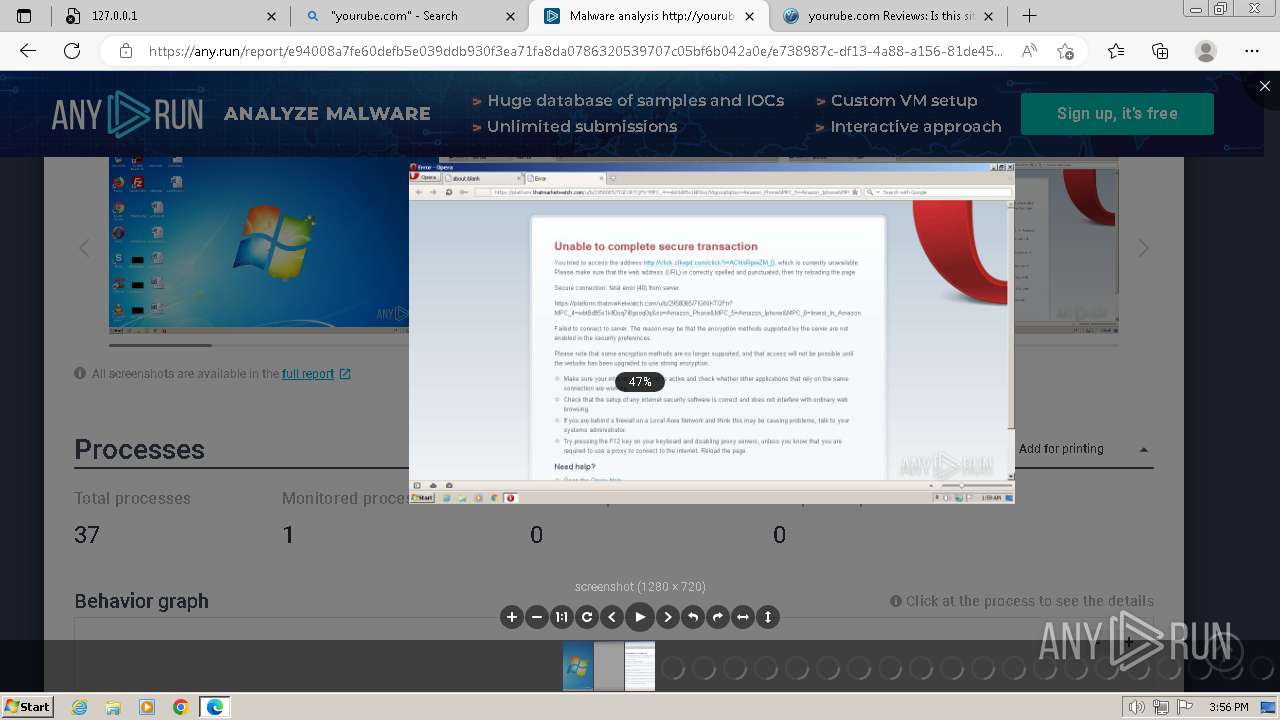
Task: Open the full report link
Action: click(316, 374)
